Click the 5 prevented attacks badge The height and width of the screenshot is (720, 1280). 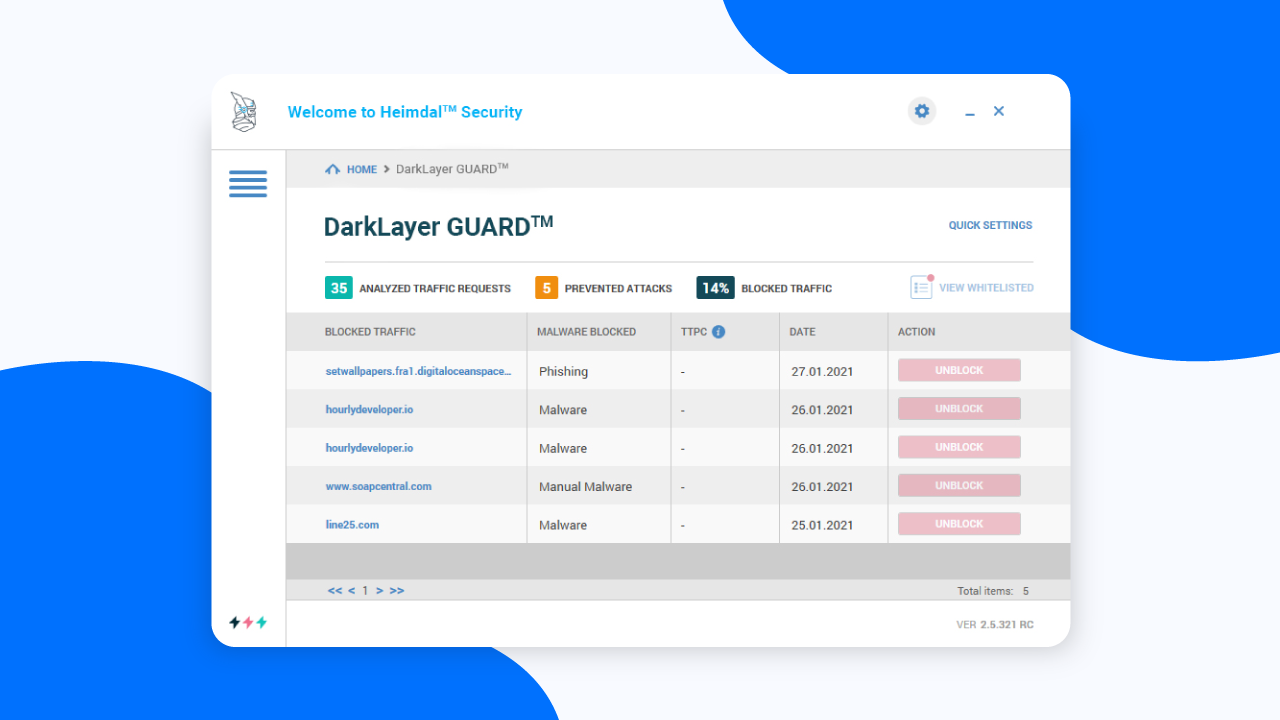tap(547, 288)
